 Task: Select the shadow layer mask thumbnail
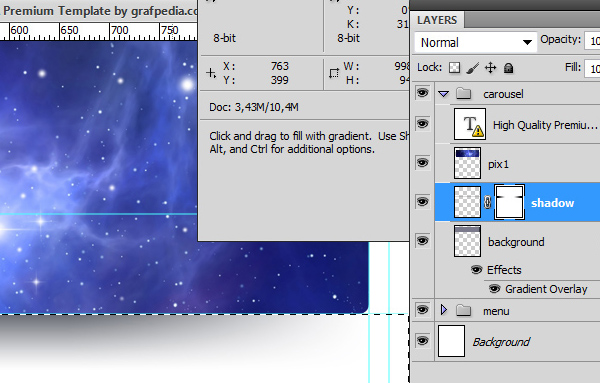[x=509, y=202]
